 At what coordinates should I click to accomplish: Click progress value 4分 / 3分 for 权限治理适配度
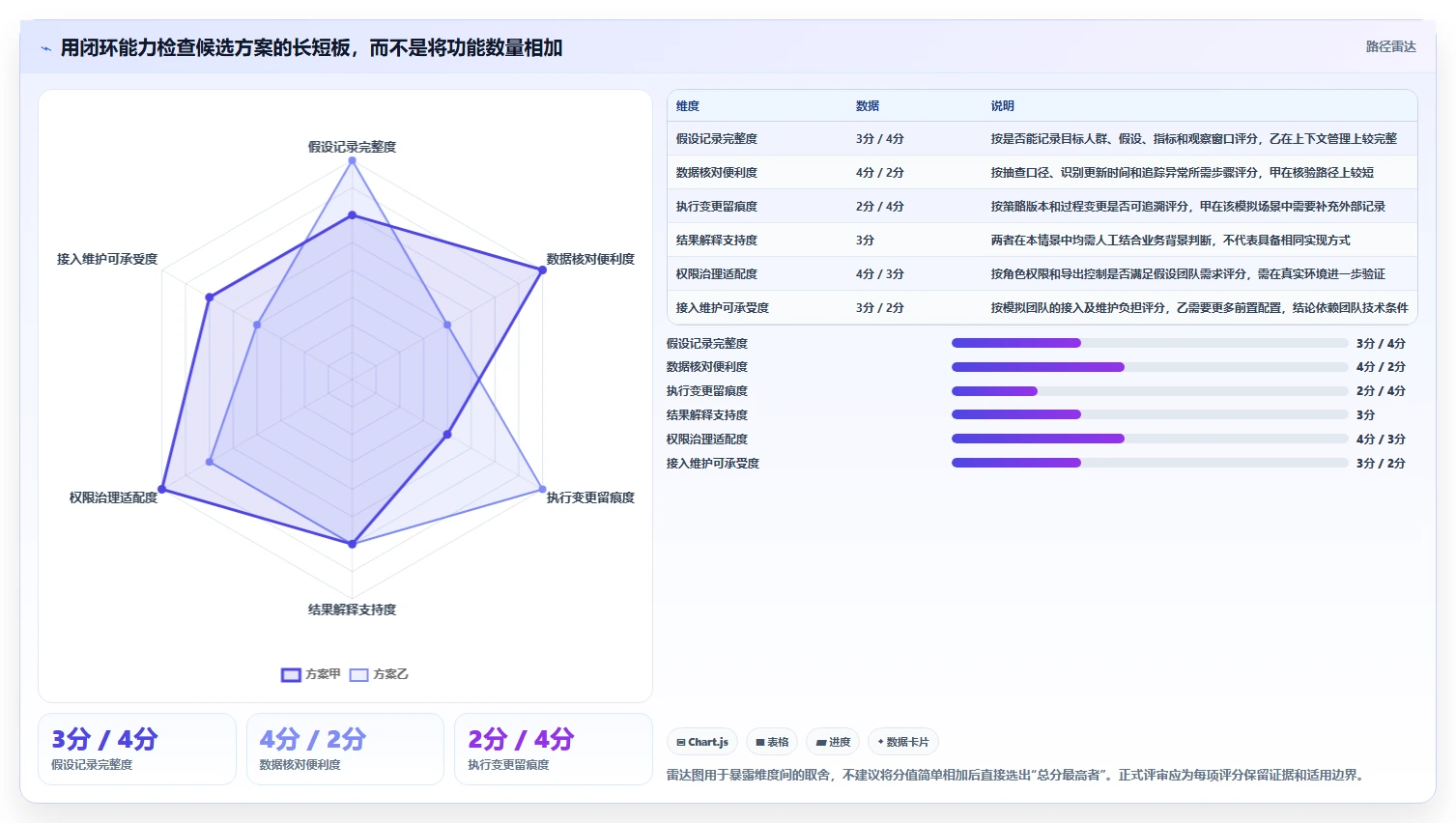click(1381, 440)
